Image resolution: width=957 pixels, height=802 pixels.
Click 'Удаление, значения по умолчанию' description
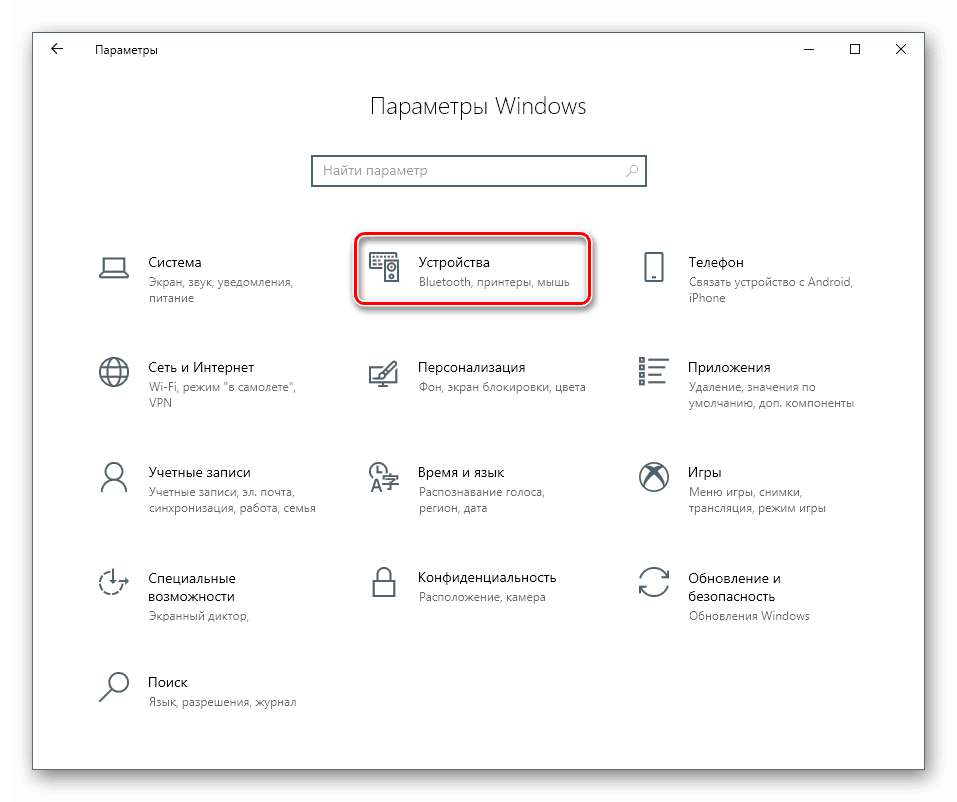771,395
